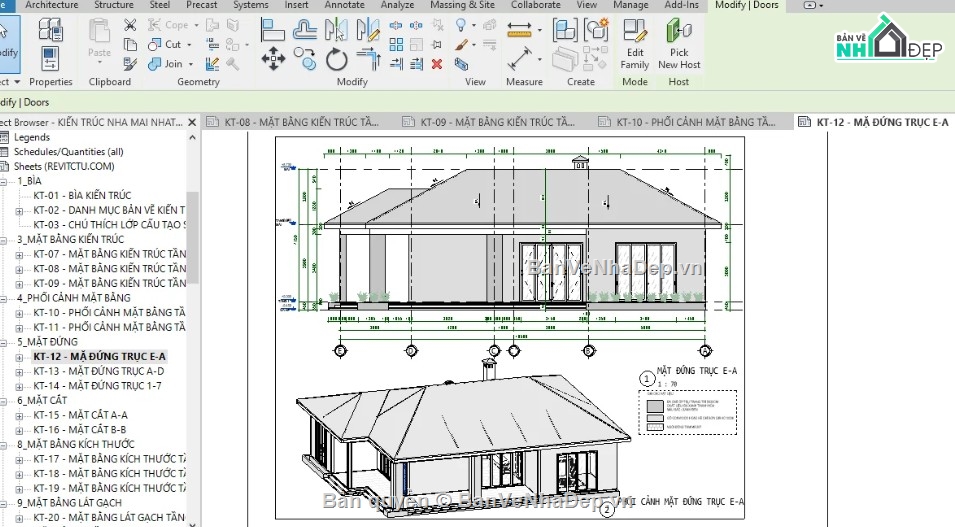Open the Annotate ribbon tab
The width and height of the screenshot is (955, 527).
click(x=344, y=5)
